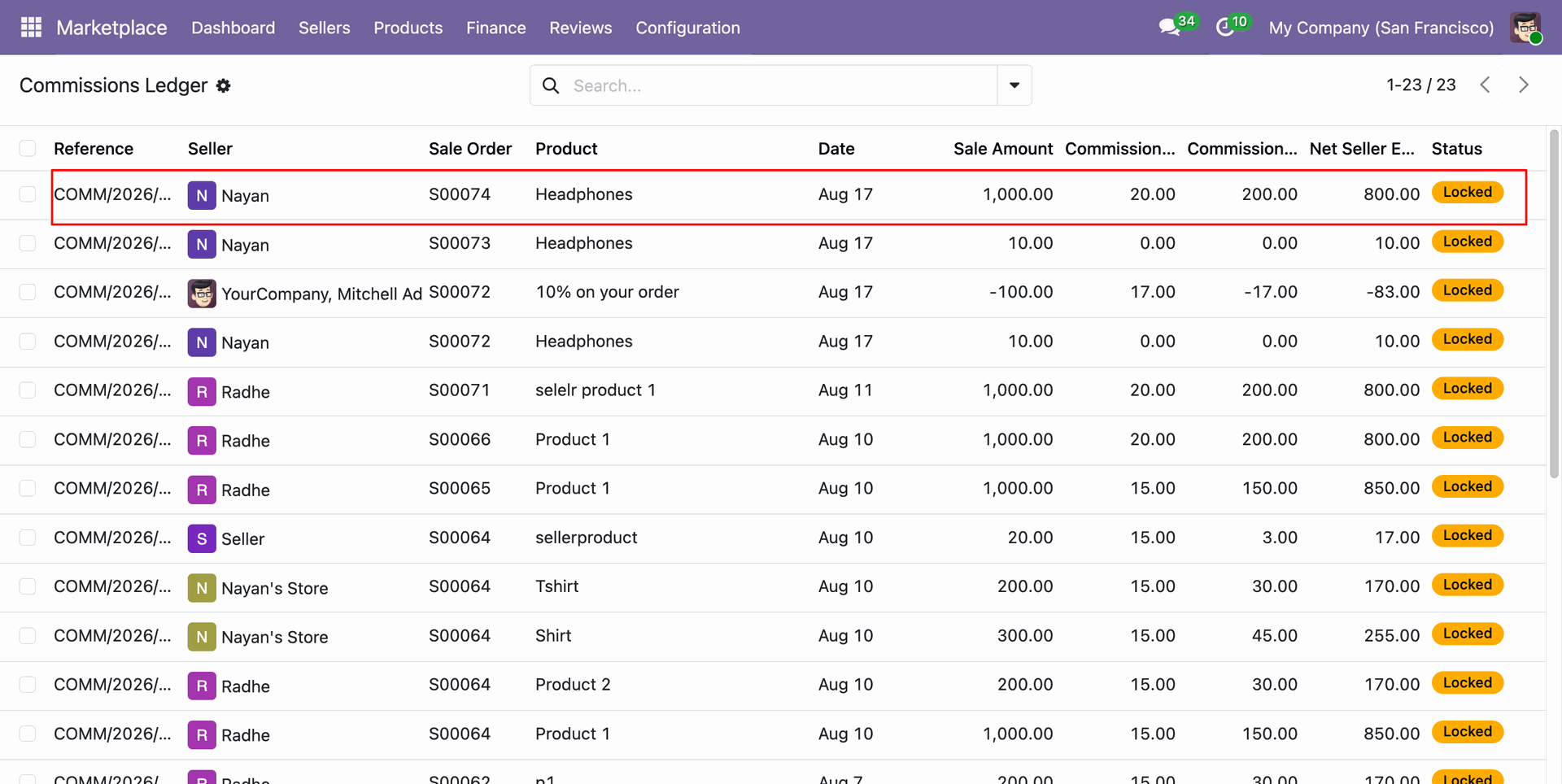Viewport: 1562px width, 784px height.
Task: Sort by the Status column header
Action: tap(1456, 149)
